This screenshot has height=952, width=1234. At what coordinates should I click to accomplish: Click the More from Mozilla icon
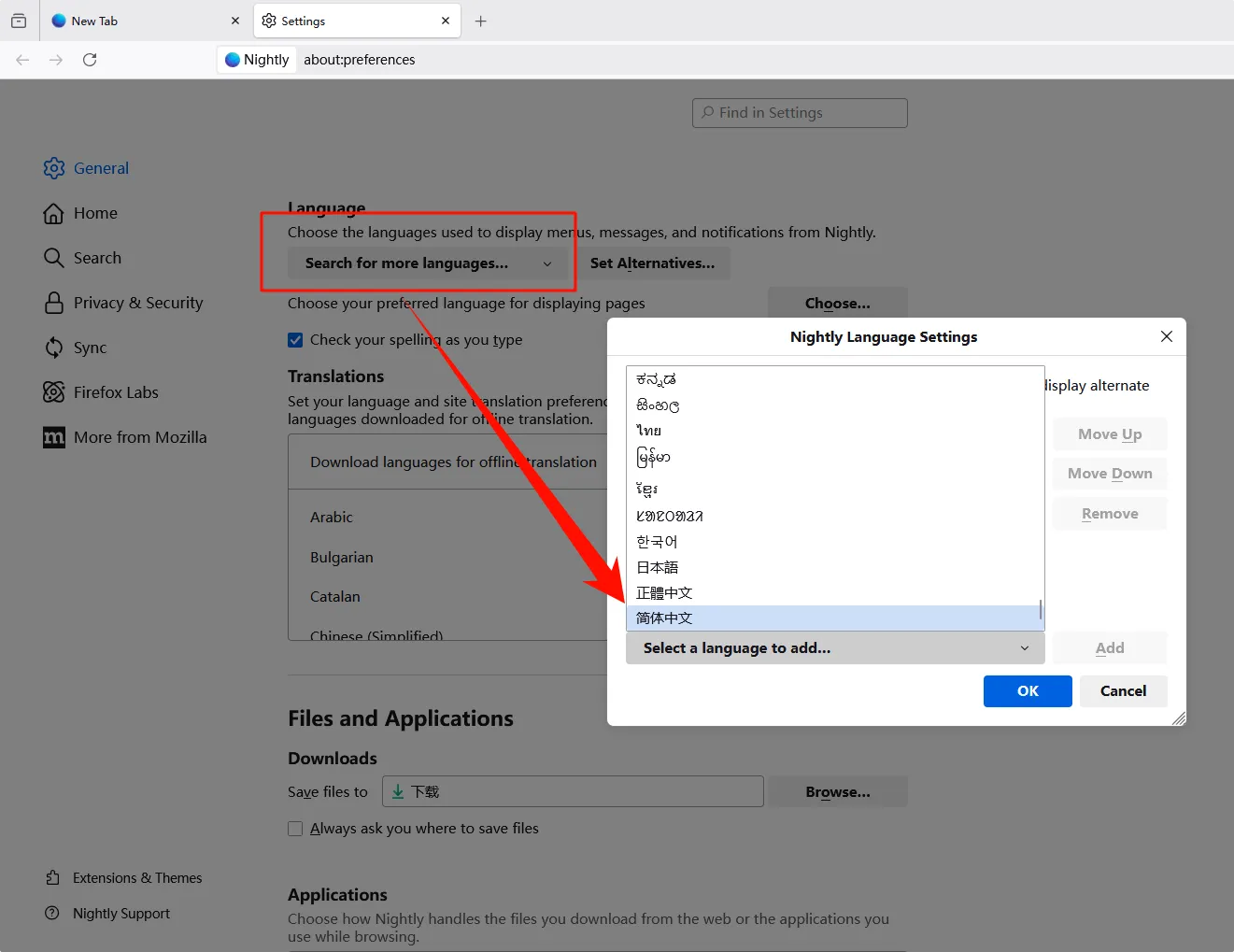[54, 437]
